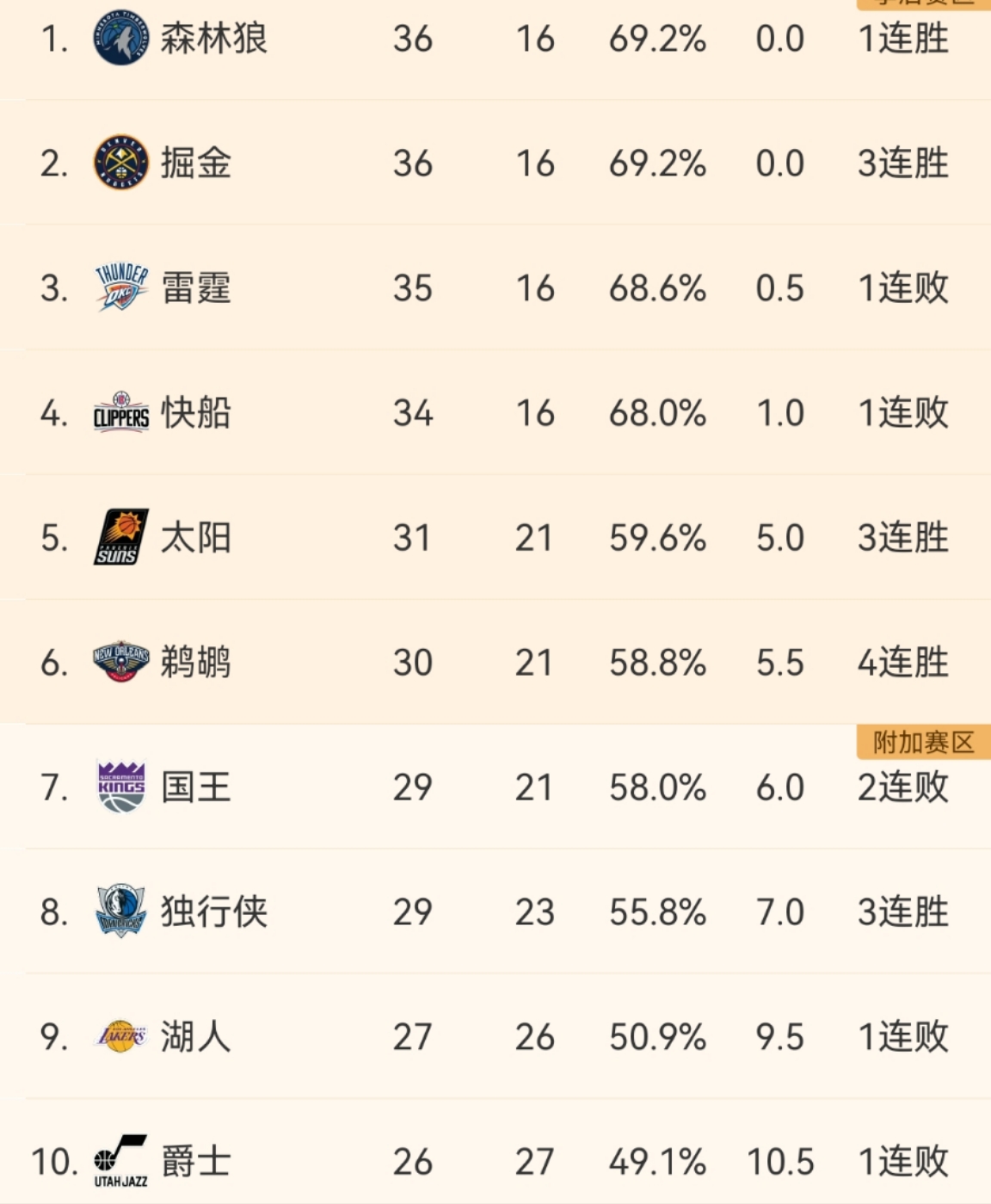The width and height of the screenshot is (991, 1204).
Task: Select the 掘金 team name
Action: pyautogui.click(x=195, y=163)
